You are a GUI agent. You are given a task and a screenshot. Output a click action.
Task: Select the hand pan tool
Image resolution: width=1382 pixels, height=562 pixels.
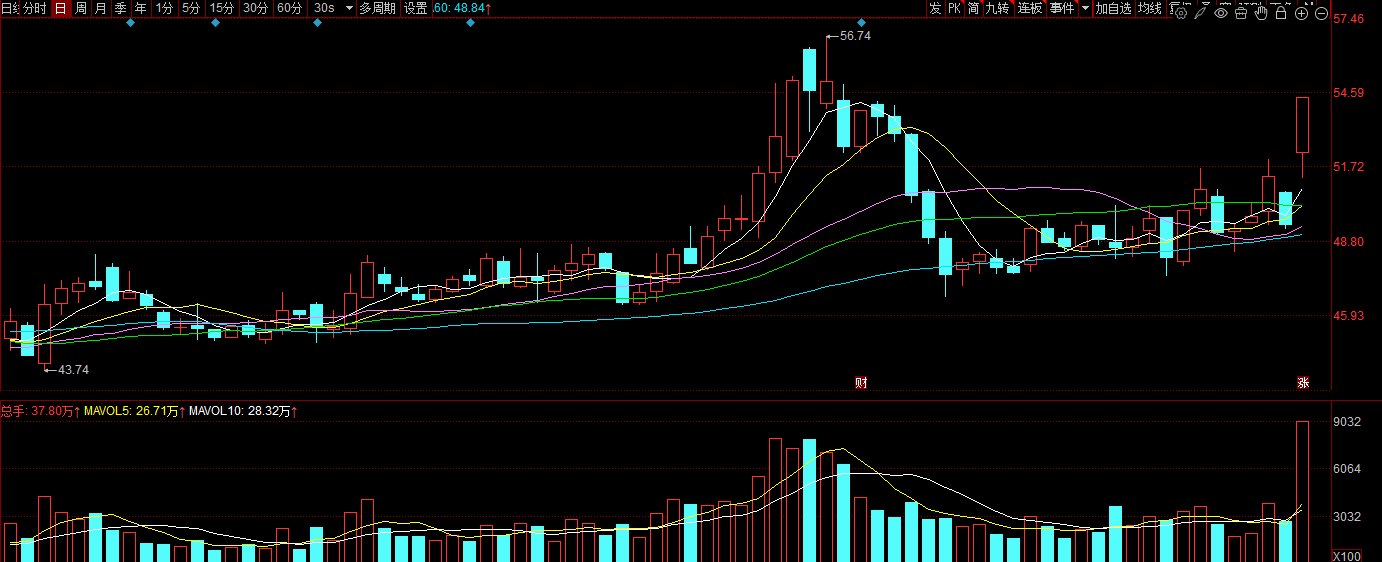tap(1261, 13)
